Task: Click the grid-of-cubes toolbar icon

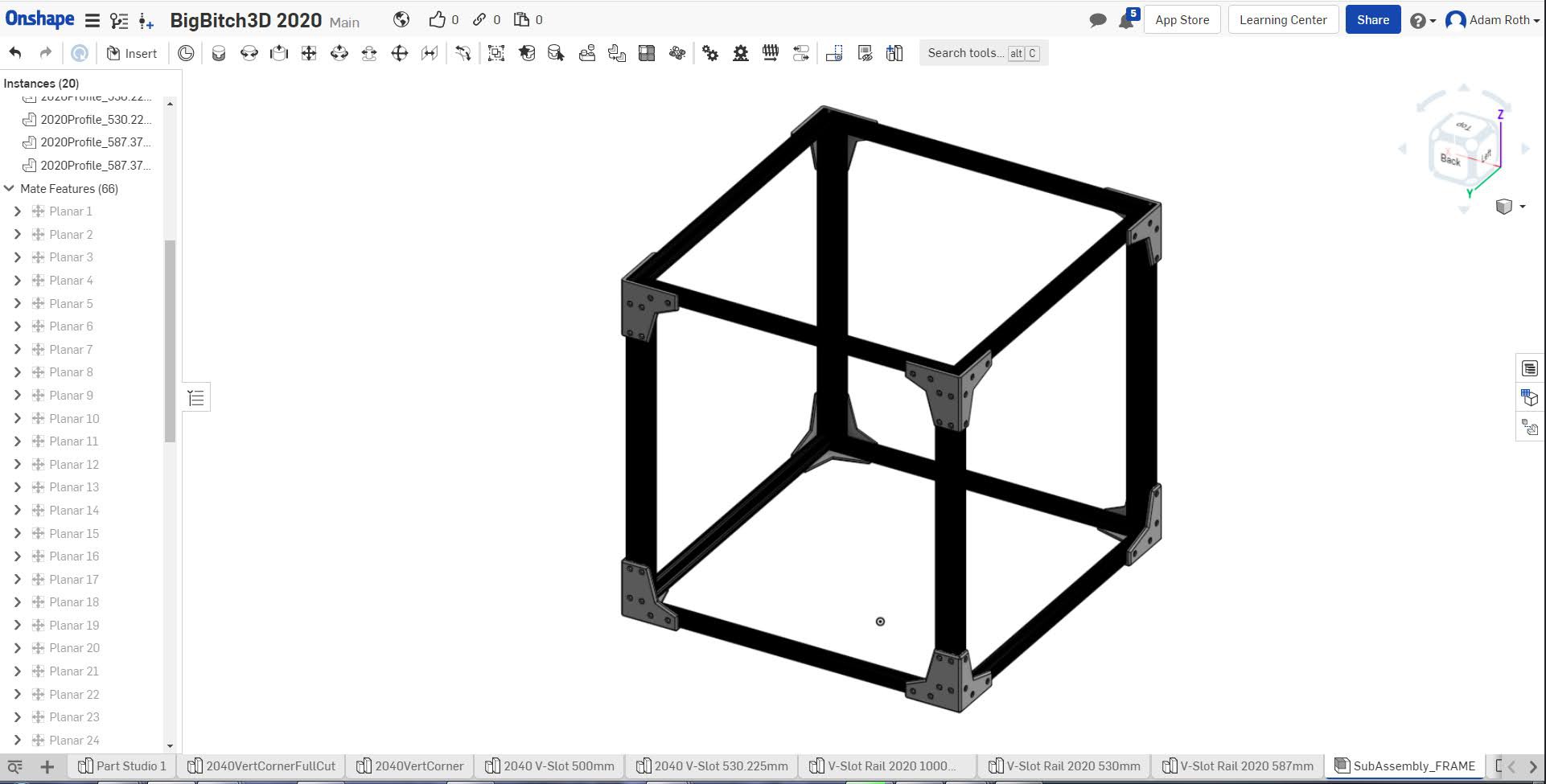Action: tap(647, 53)
